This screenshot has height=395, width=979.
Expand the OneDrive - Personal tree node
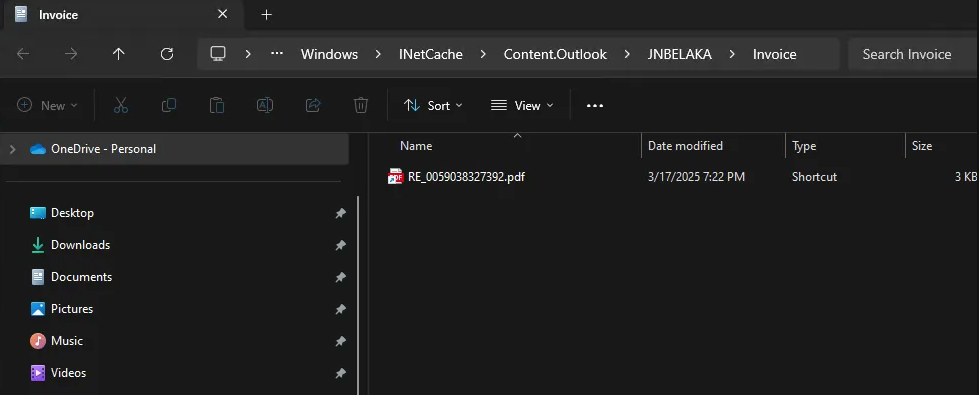[x=12, y=149]
